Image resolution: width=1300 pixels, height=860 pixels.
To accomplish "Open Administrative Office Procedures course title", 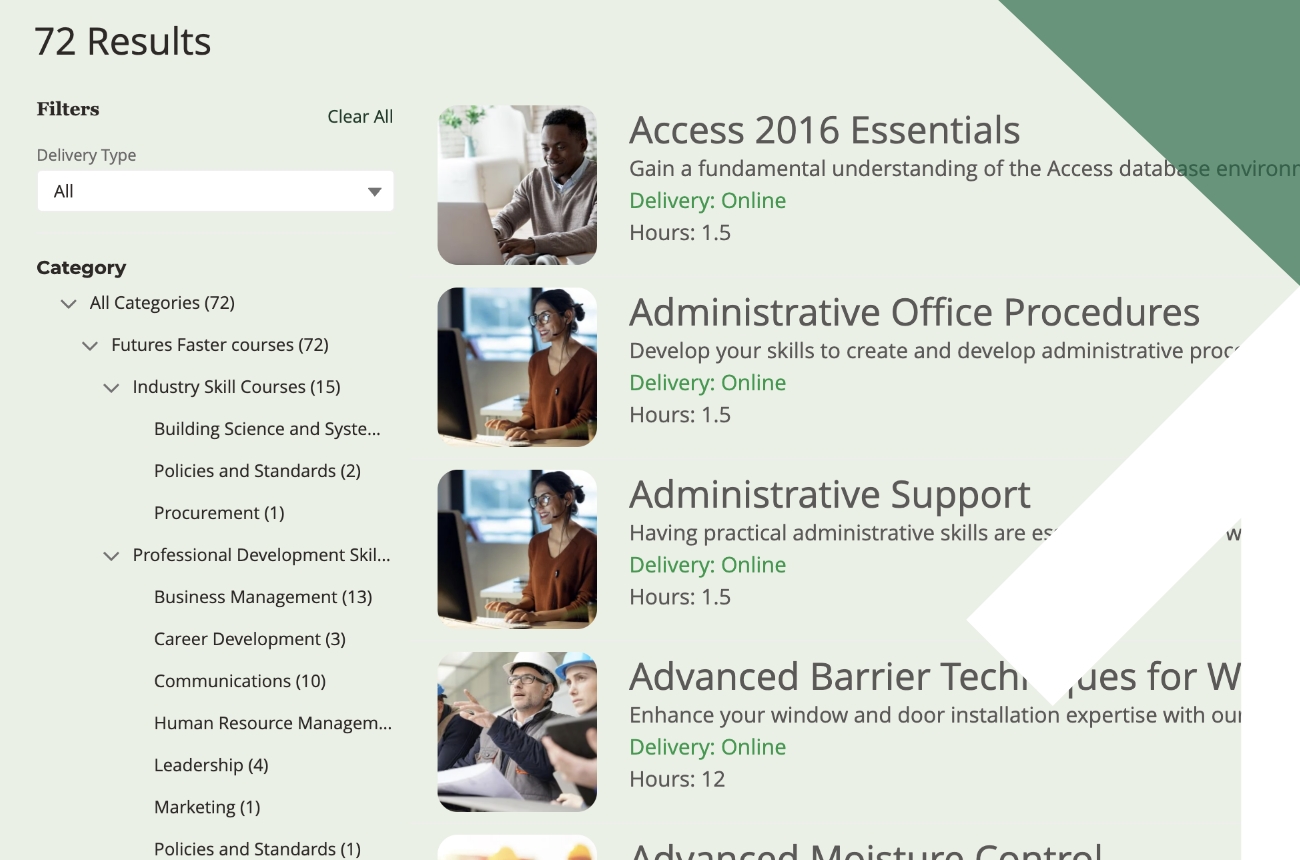I will point(914,312).
